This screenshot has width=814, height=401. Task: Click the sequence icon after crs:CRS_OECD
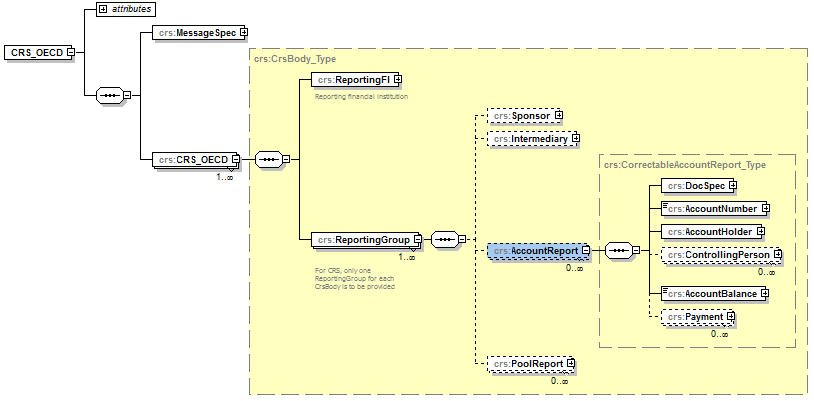click(x=268, y=159)
